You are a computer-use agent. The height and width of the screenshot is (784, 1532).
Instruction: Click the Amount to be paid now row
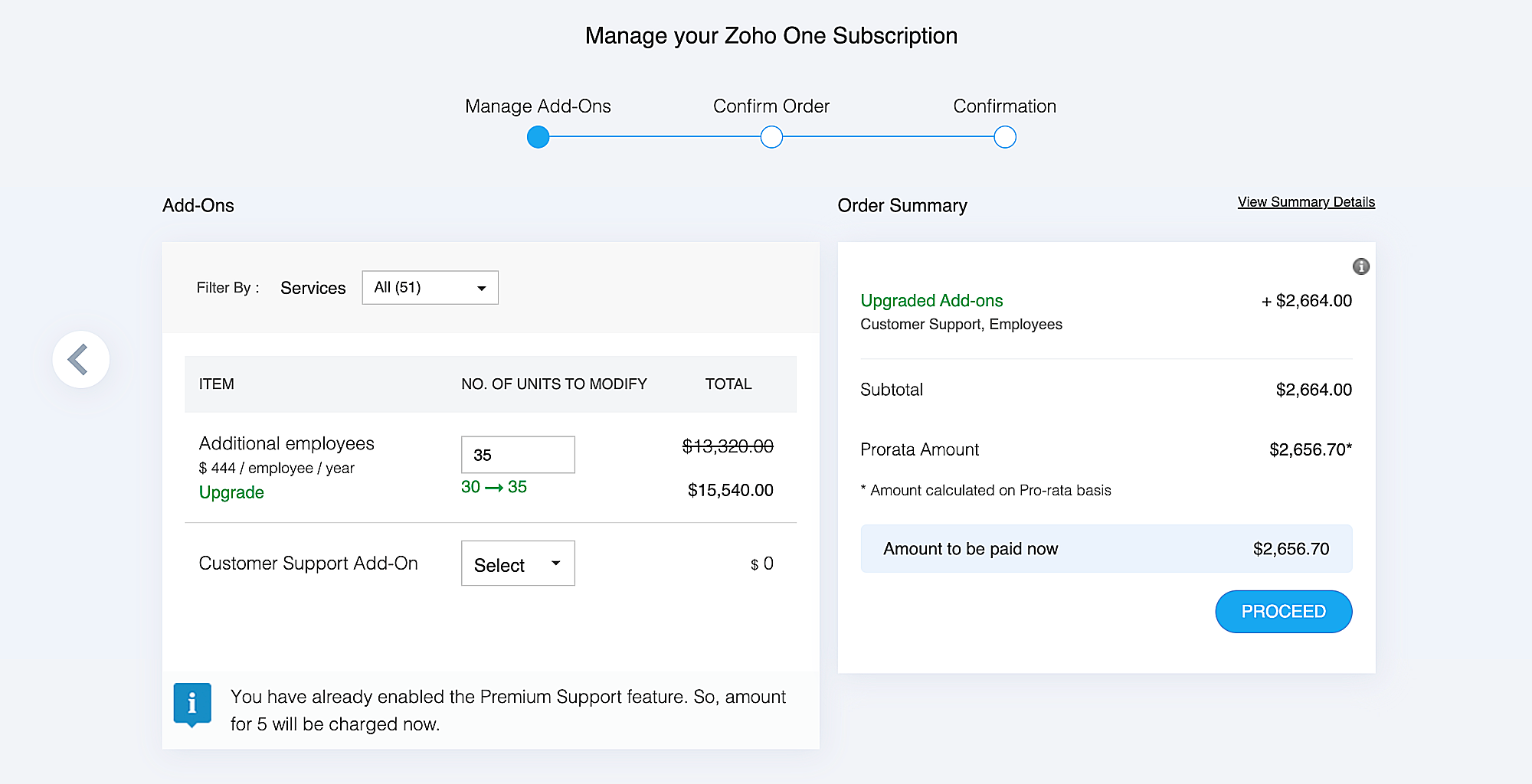point(1106,548)
